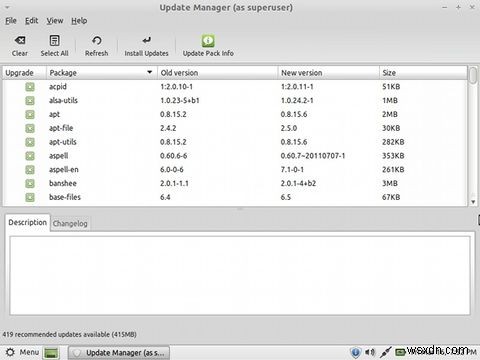Select the alsa-utils package name

[x=63, y=100]
